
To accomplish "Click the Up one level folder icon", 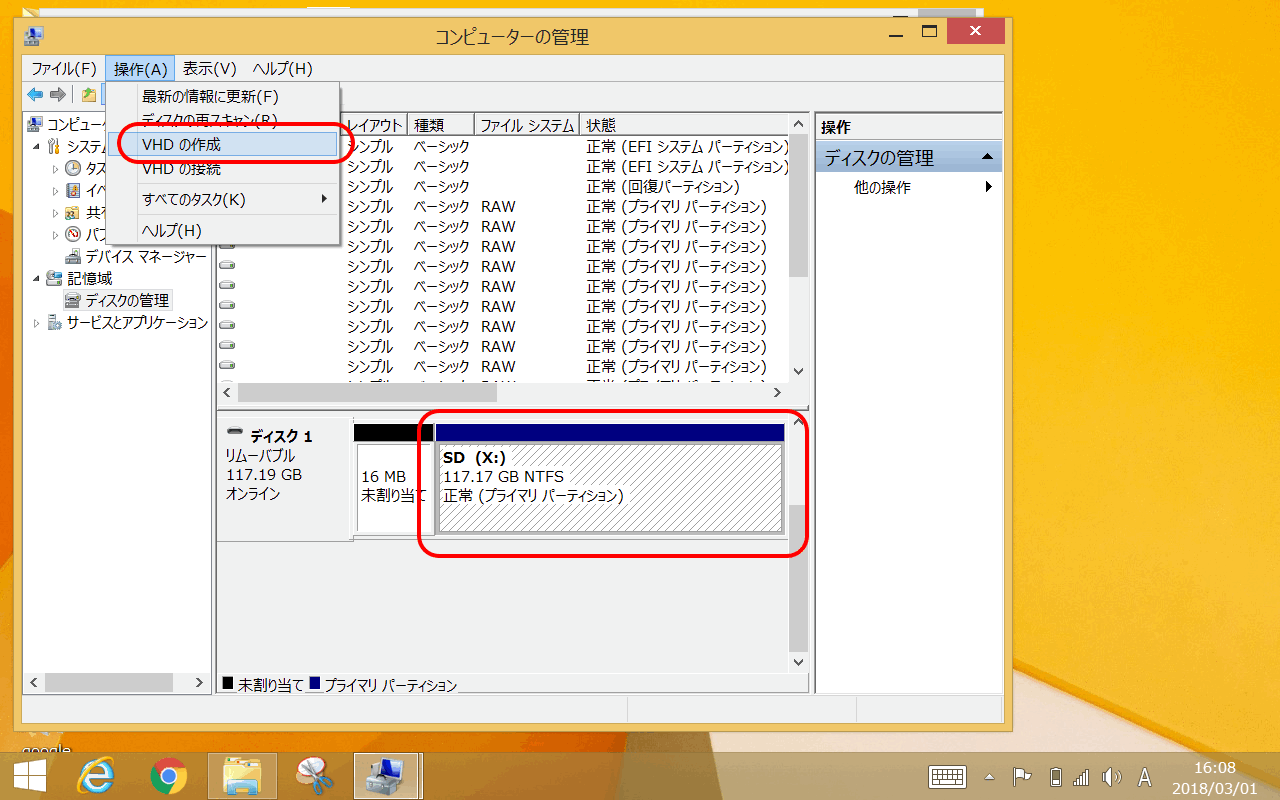I will (x=89, y=95).
